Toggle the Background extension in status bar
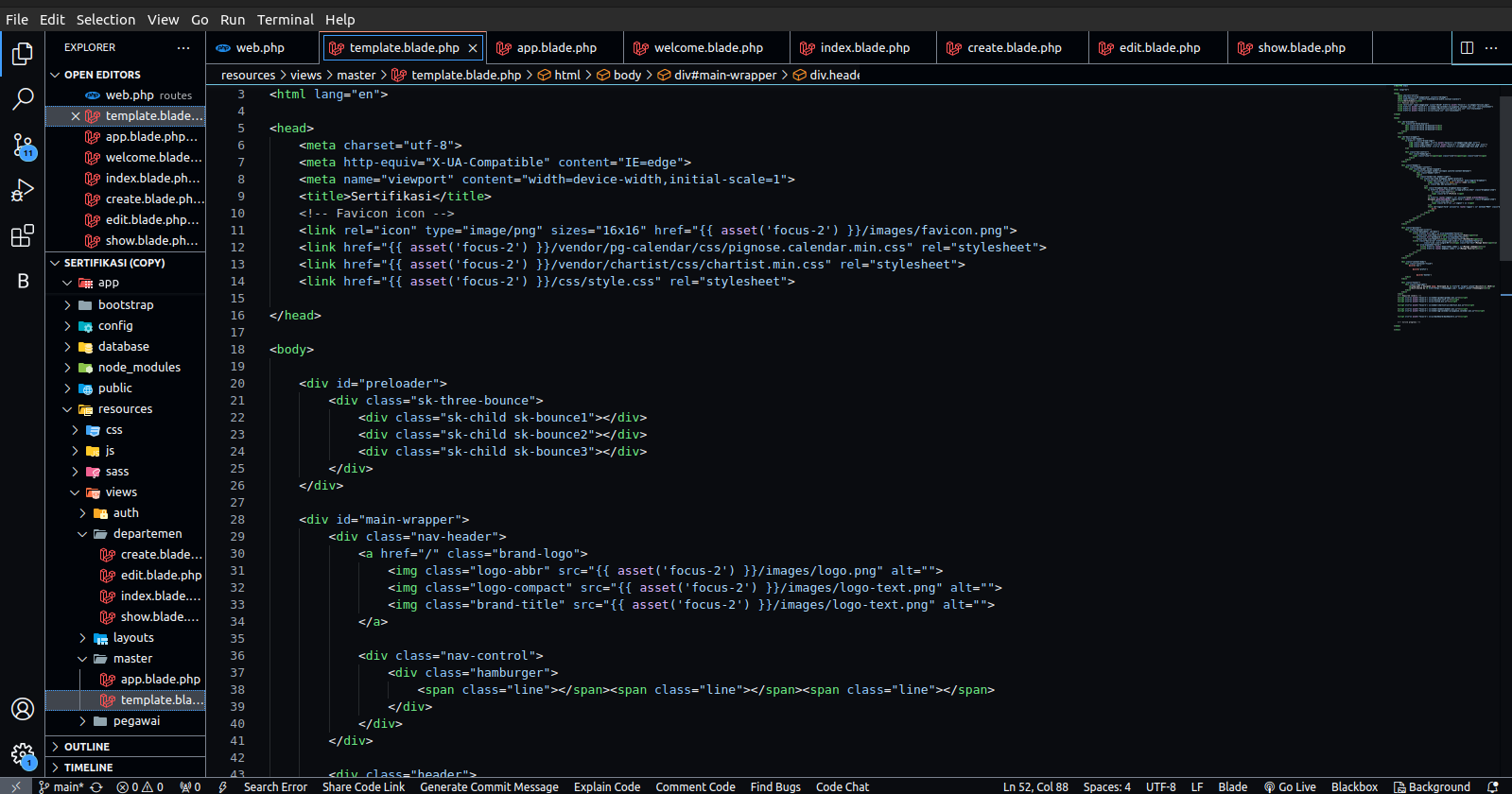 1432,786
